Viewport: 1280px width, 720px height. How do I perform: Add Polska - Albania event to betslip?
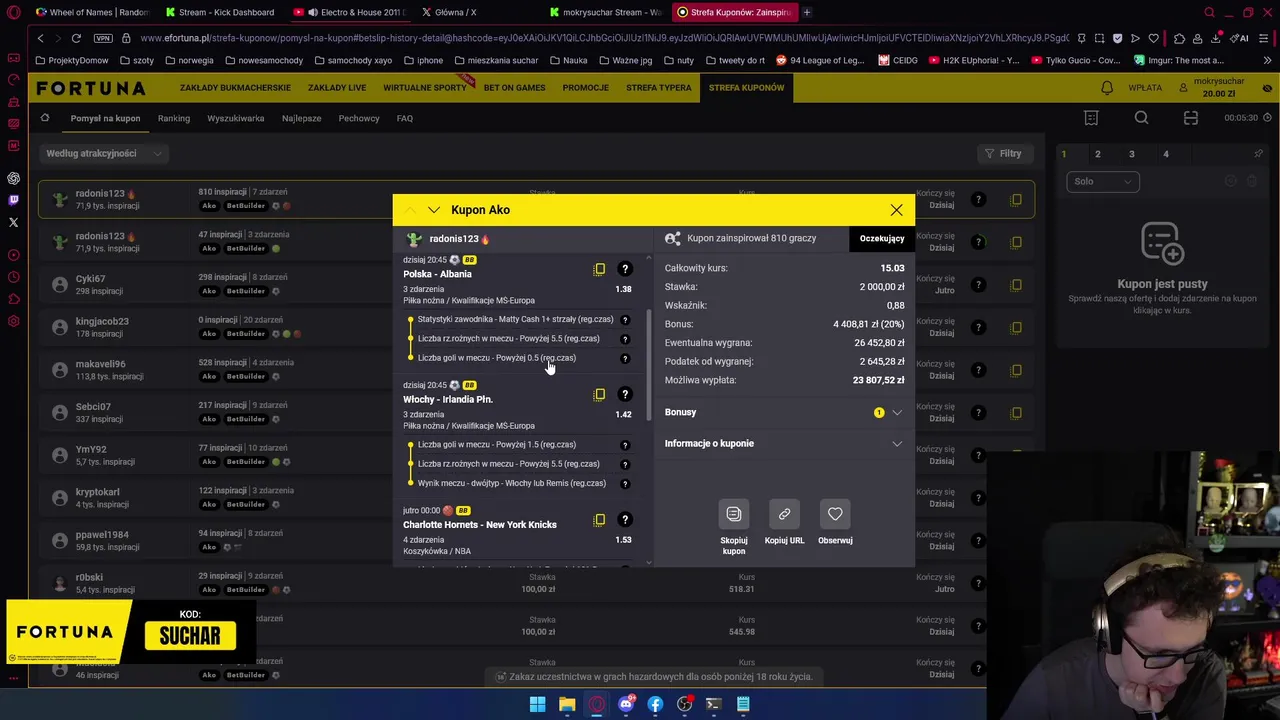[x=599, y=269]
